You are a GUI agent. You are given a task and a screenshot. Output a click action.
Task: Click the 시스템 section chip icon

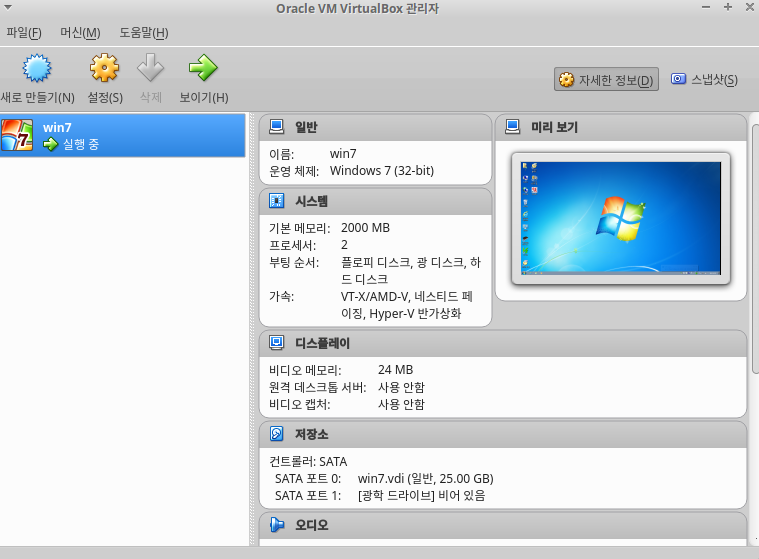[276, 201]
